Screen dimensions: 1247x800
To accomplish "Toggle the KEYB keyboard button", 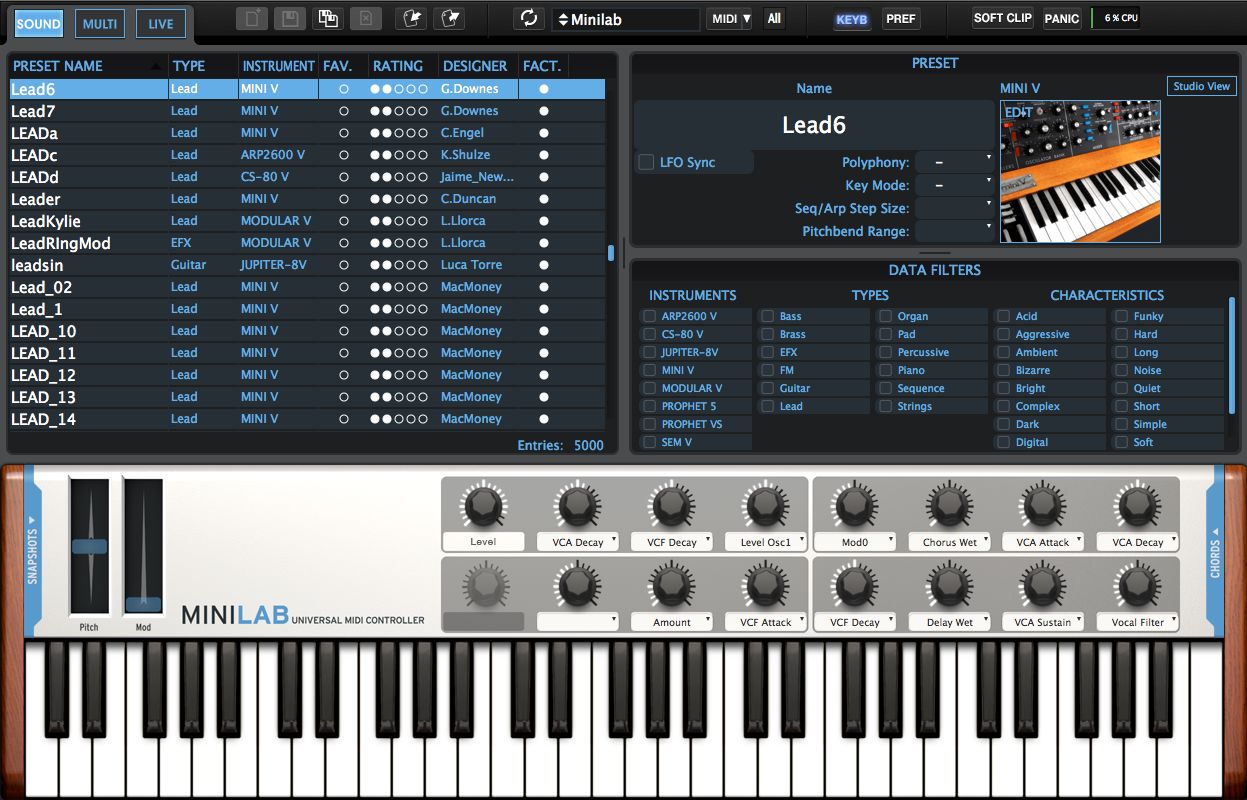I will [x=852, y=19].
